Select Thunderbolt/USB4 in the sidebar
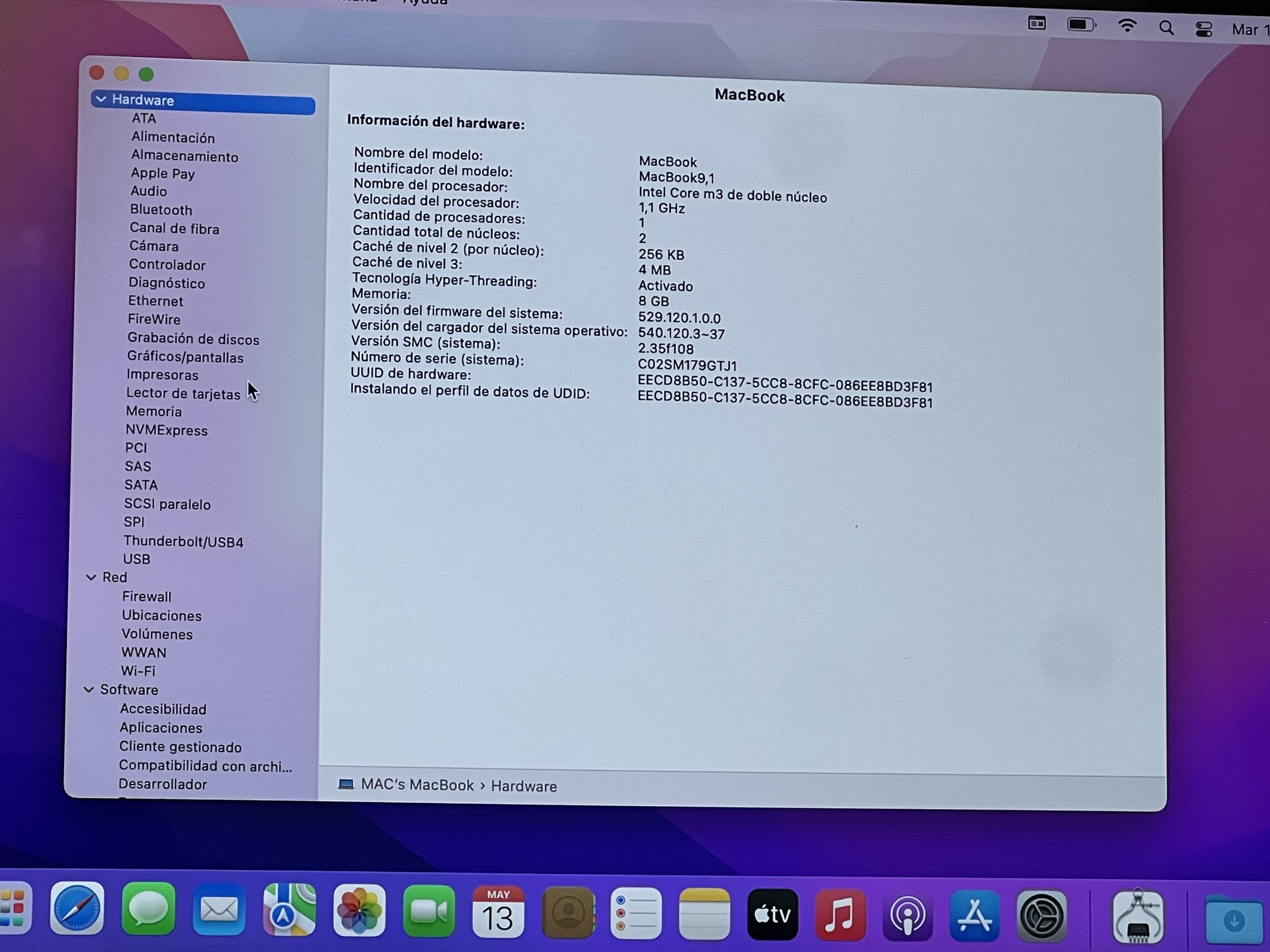Image resolution: width=1270 pixels, height=952 pixels. click(183, 541)
